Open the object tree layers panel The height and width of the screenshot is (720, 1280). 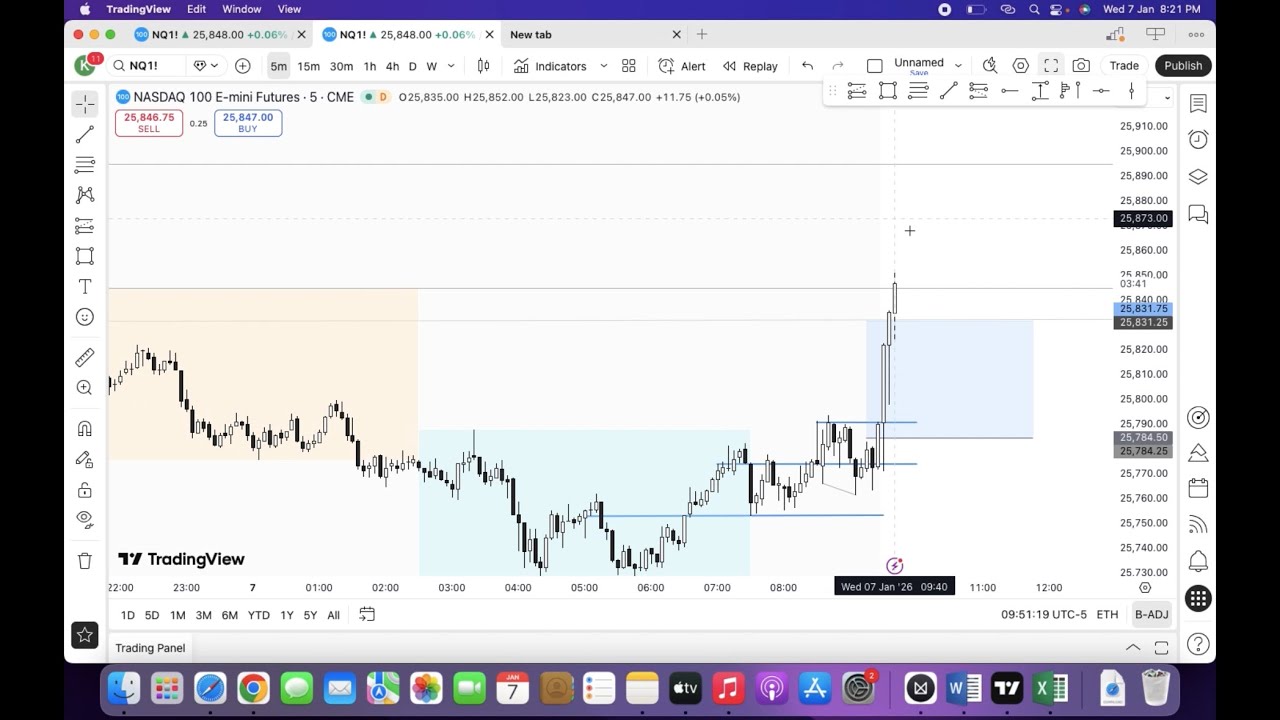(x=1198, y=177)
